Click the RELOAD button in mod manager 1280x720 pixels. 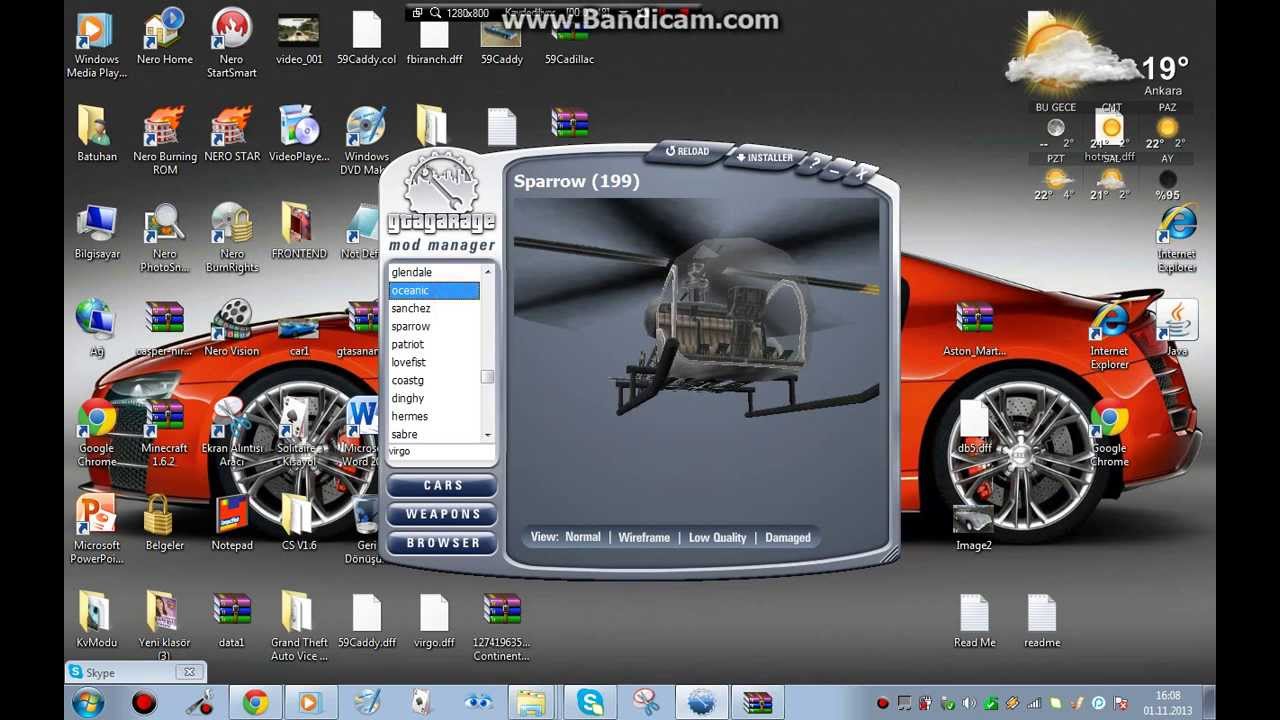[688, 152]
